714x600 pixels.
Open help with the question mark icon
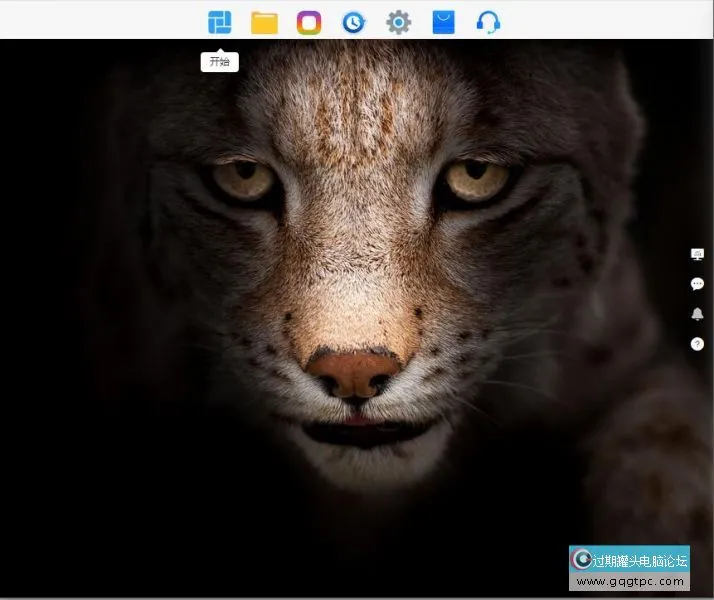point(697,344)
